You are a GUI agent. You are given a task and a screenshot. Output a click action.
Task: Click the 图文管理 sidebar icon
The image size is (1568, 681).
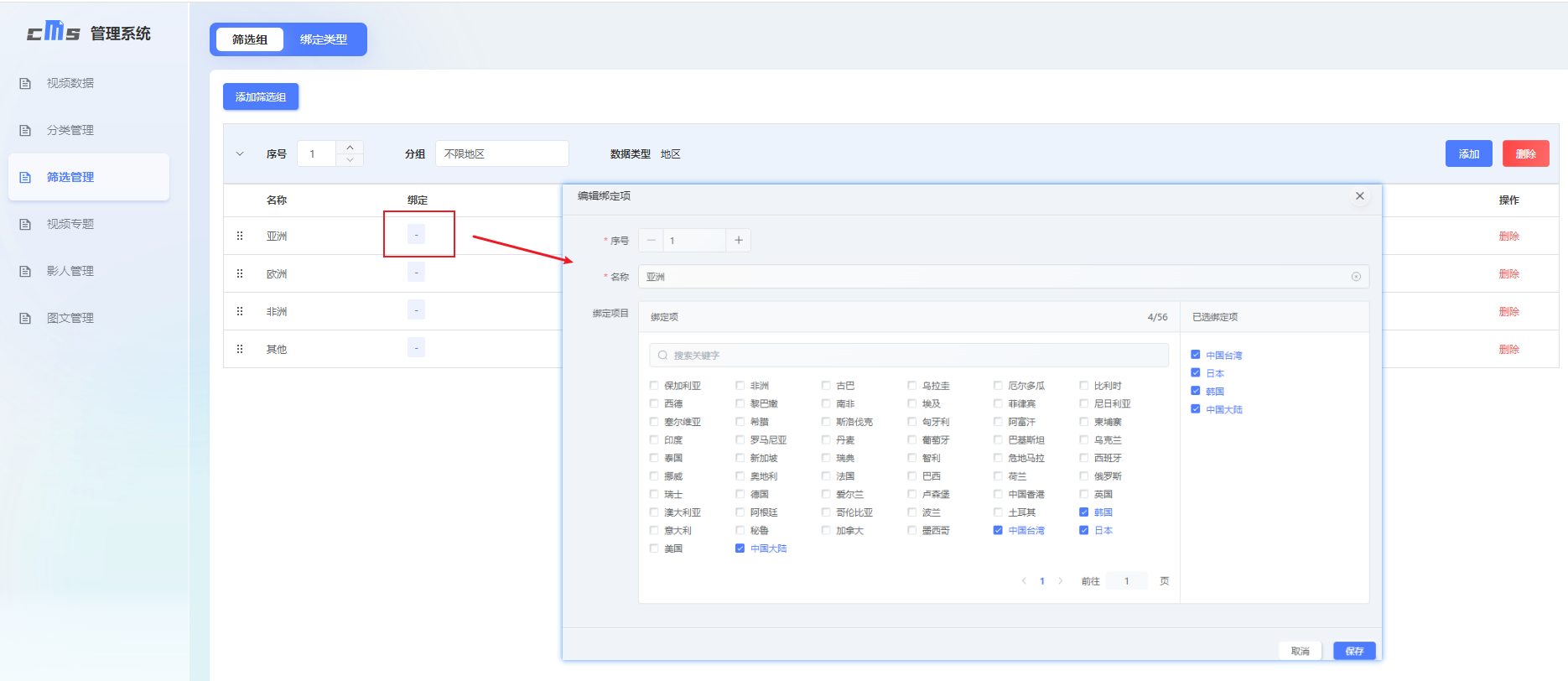click(x=25, y=318)
